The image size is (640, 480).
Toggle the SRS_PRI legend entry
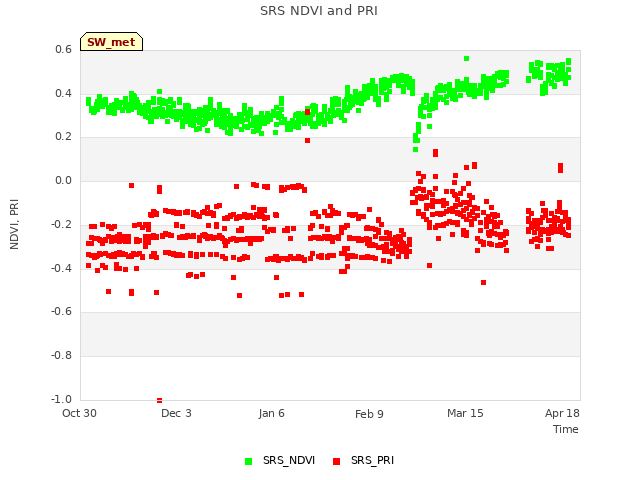click(x=363, y=461)
